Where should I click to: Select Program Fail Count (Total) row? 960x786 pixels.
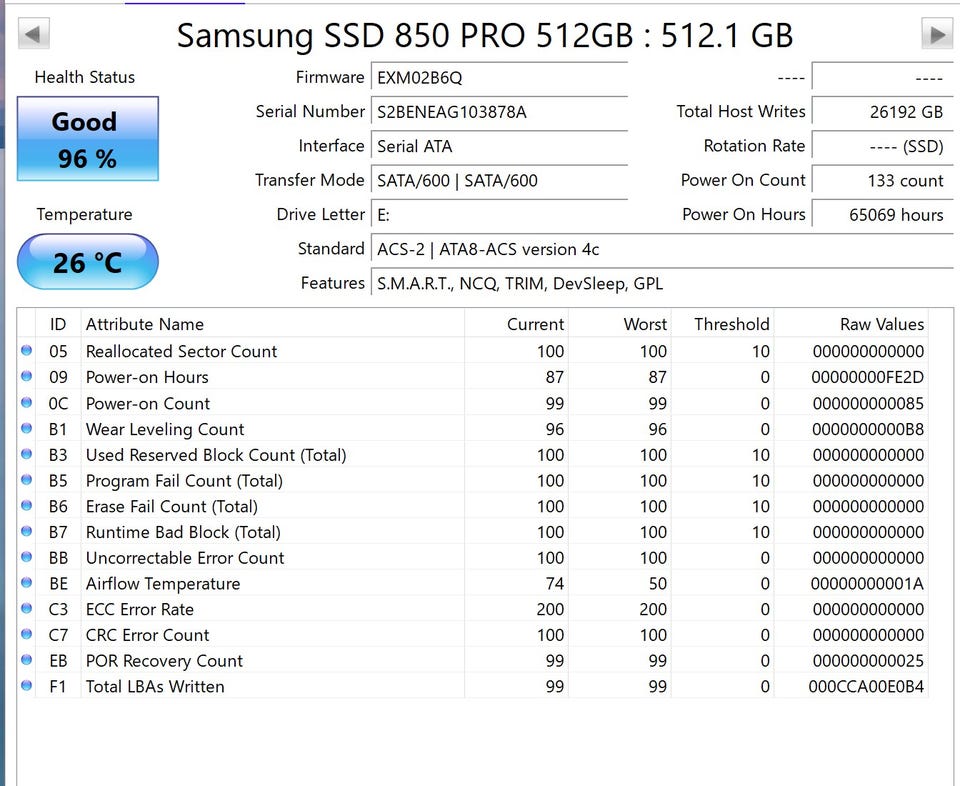click(x=473, y=481)
